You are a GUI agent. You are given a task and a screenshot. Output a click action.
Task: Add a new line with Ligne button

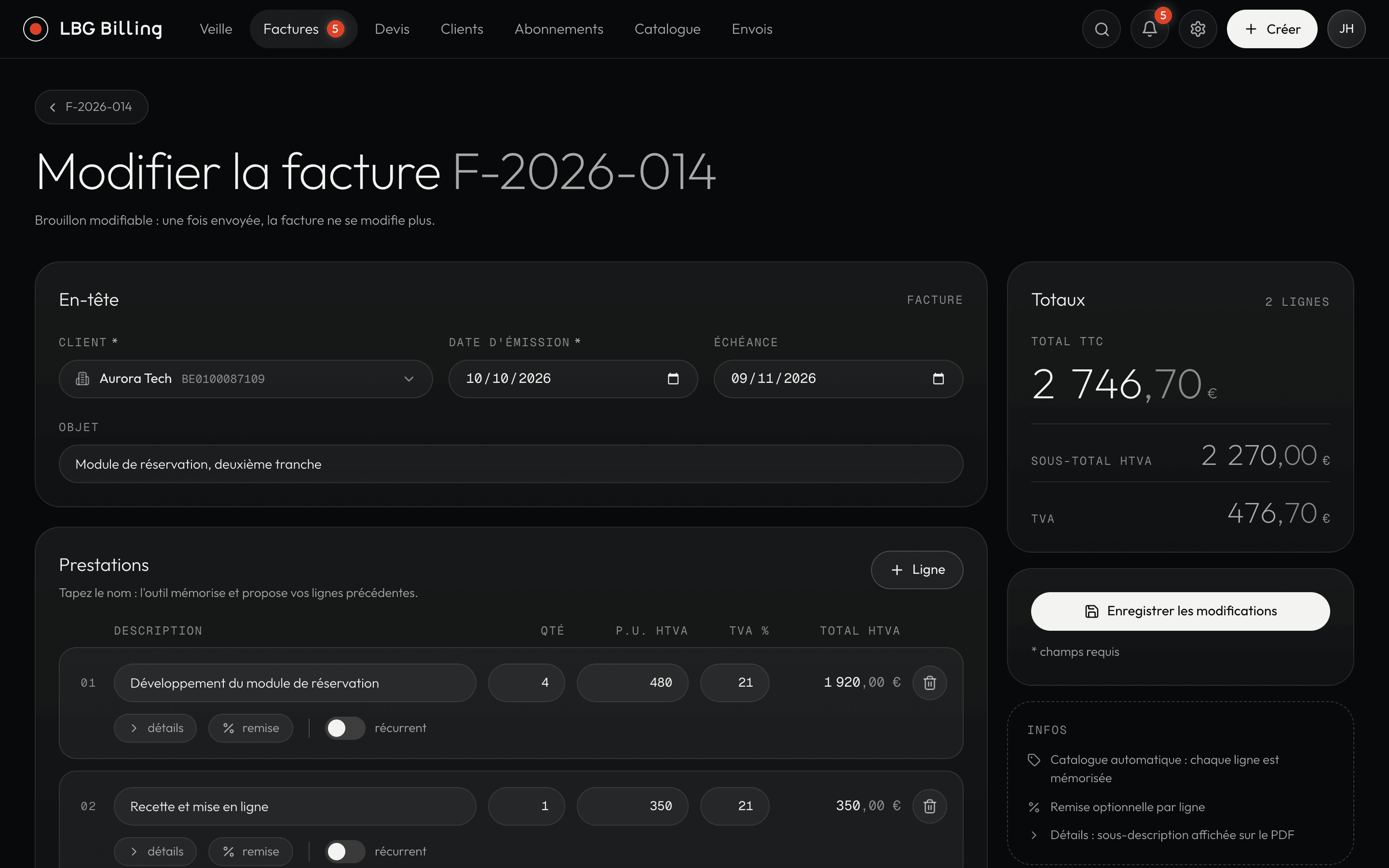(x=917, y=570)
